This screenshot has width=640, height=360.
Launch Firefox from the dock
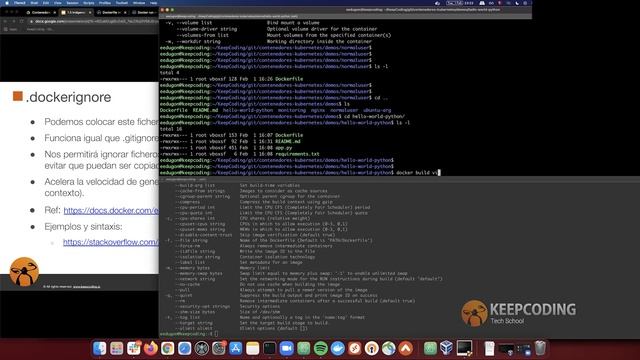pos(151,348)
